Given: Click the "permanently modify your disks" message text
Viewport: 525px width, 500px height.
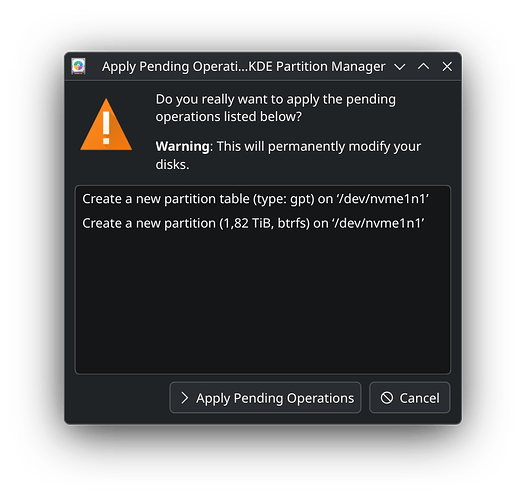Looking at the screenshot, I should [288, 155].
